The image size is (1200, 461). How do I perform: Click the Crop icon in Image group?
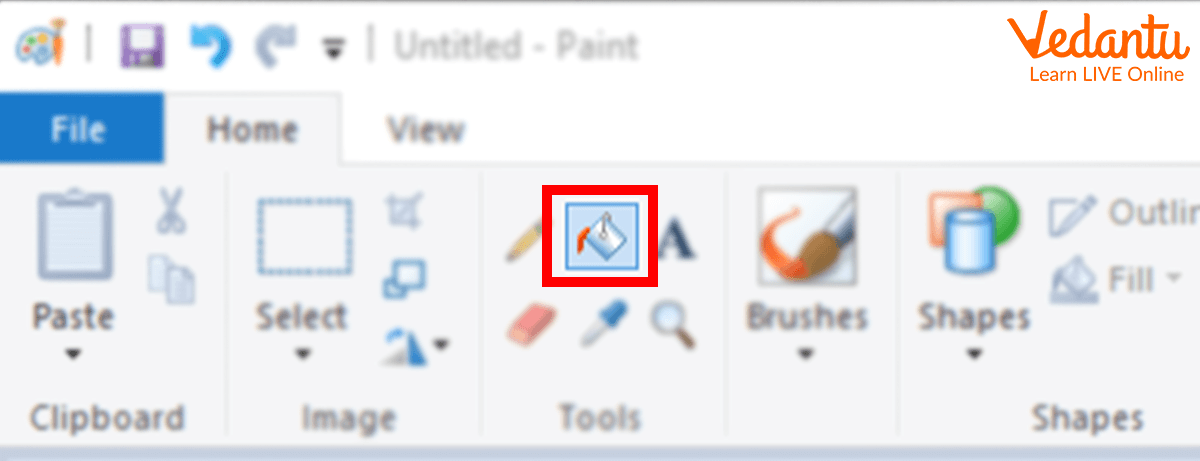[x=404, y=211]
